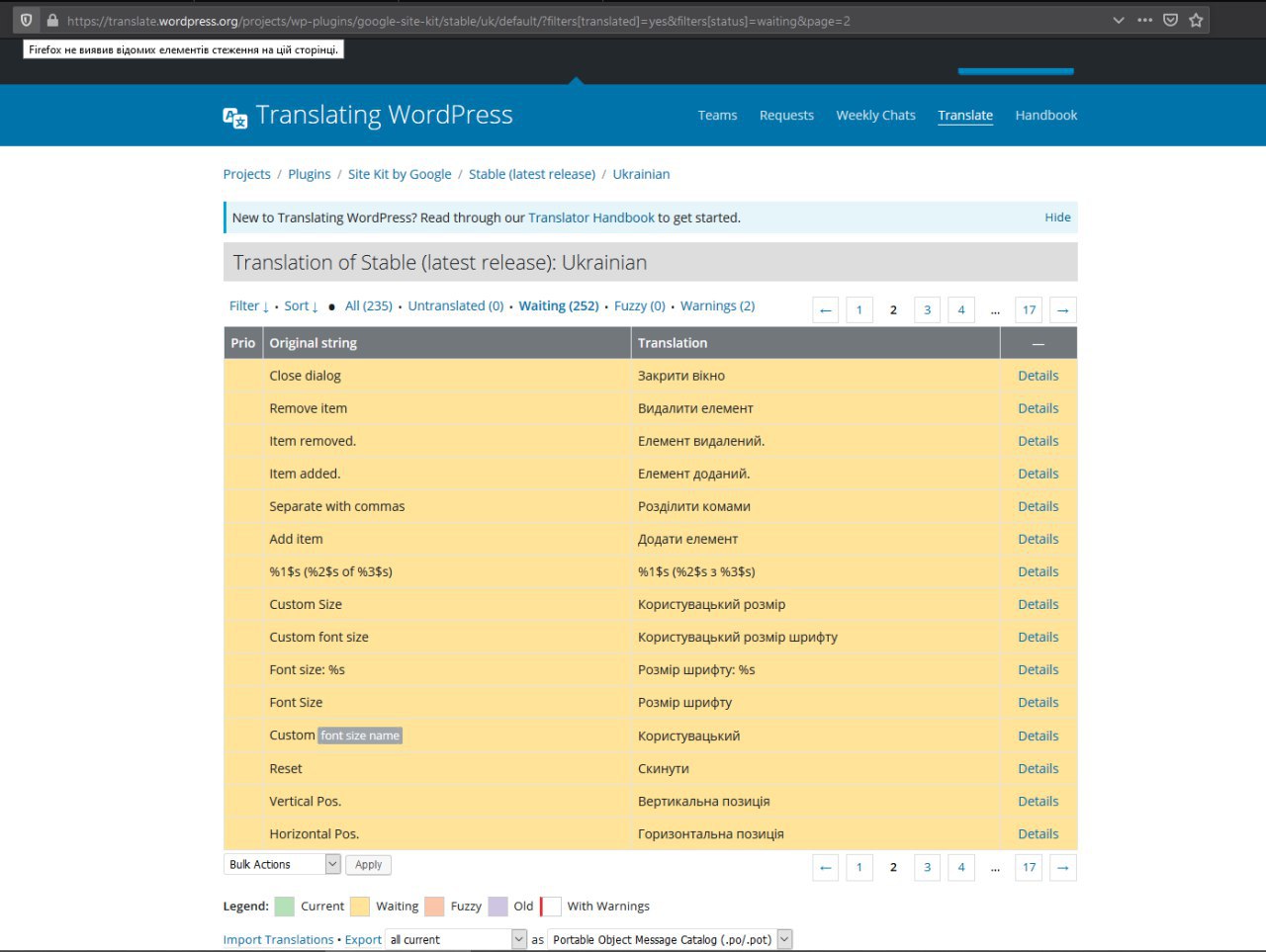This screenshot has width=1266, height=952.
Task: Open the Handbook menu item
Action: click(1046, 116)
